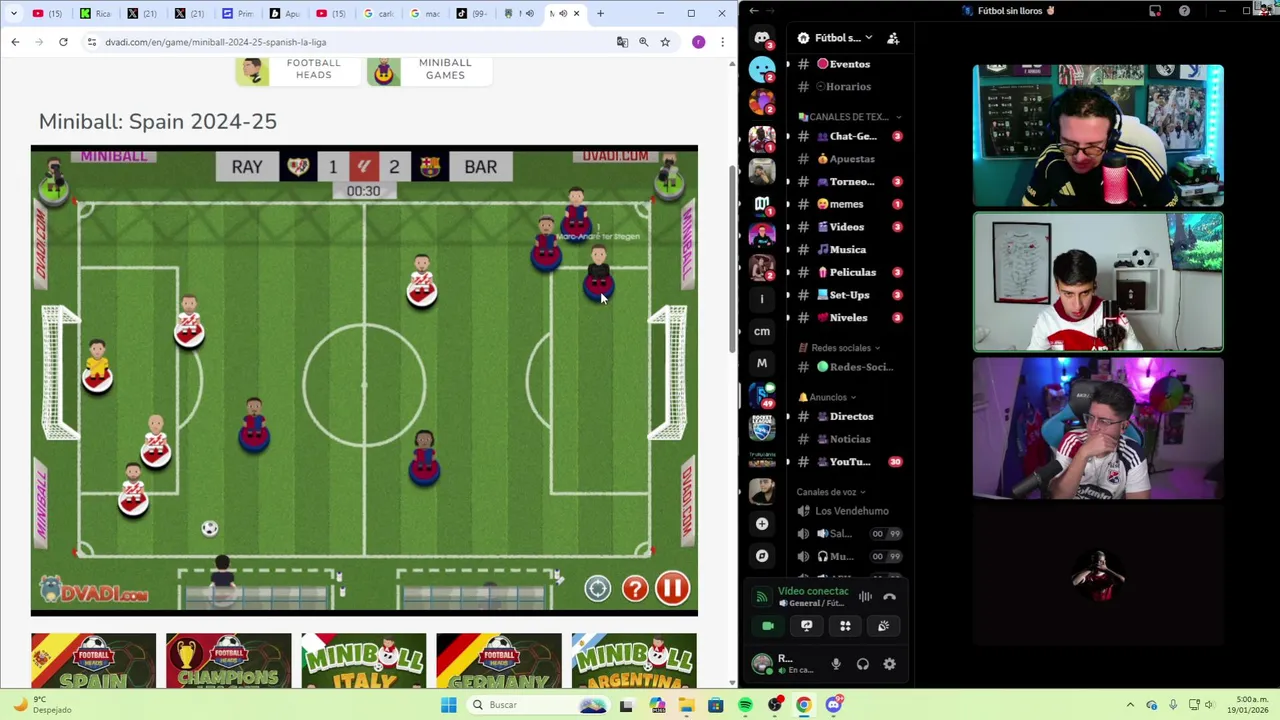The image size is (1280, 720).
Task: Switch to the Google 'carlc' tab
Action: pyautogui.click(x=378, y=14)
